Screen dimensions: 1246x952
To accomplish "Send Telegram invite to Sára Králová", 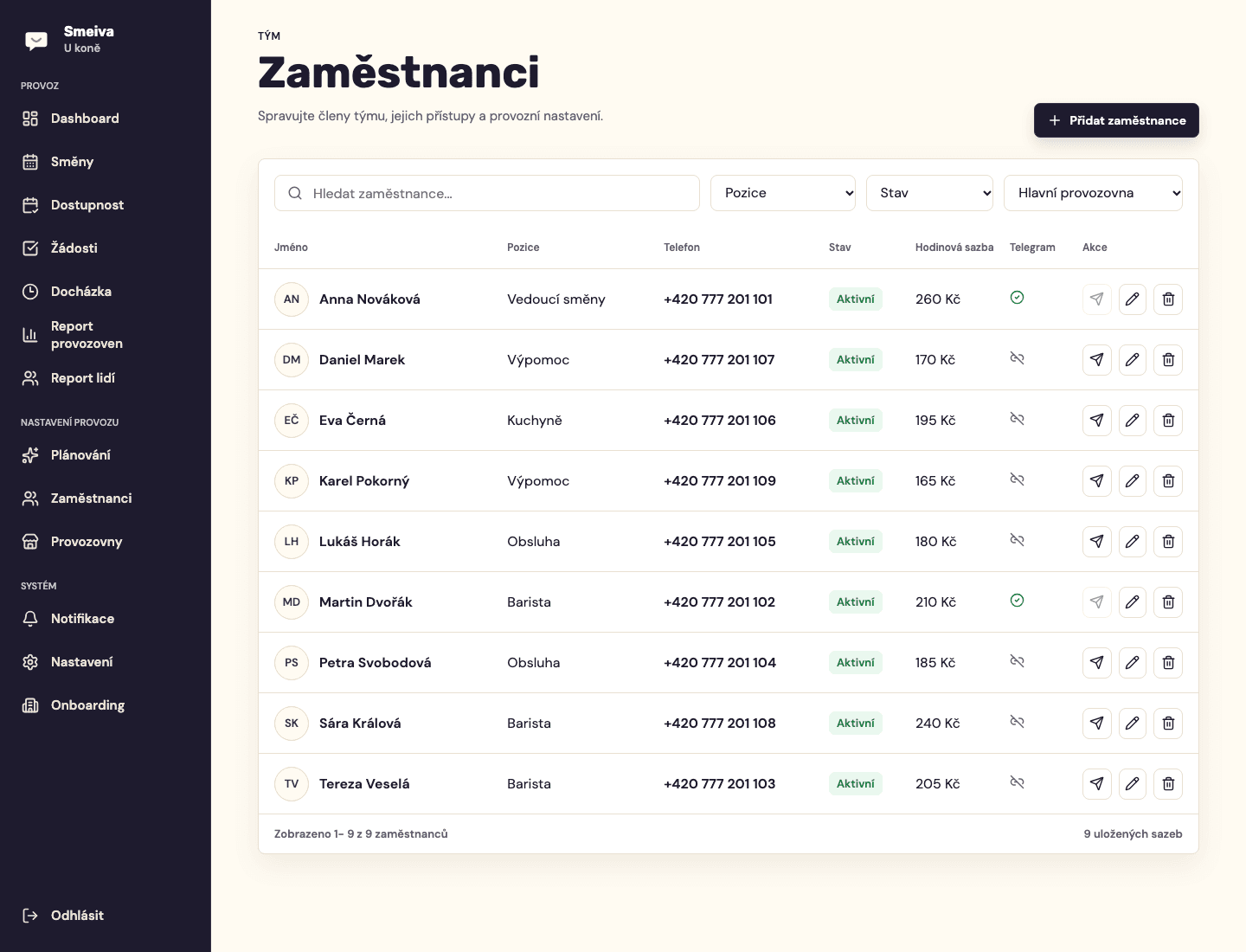I will click(1096, 724).
